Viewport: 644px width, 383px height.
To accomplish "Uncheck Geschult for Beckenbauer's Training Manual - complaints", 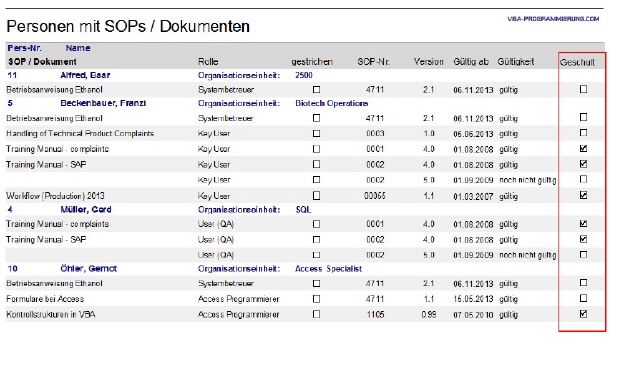I will click(x=583, y=148).
